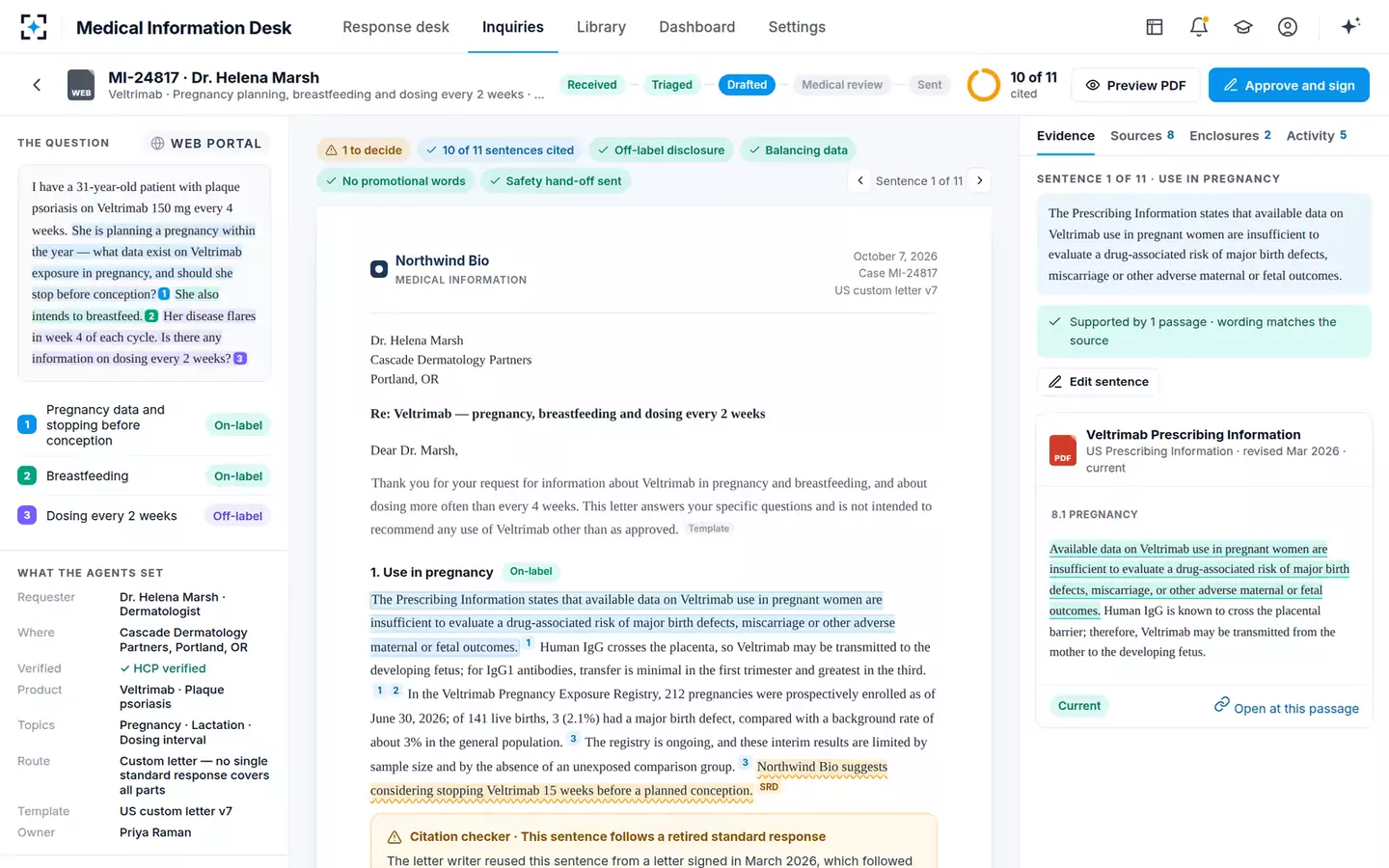The height and width of the screenshot is (868, 1389).
Task: Click question marker 2 in inquiry text
Action: (151, 315)
